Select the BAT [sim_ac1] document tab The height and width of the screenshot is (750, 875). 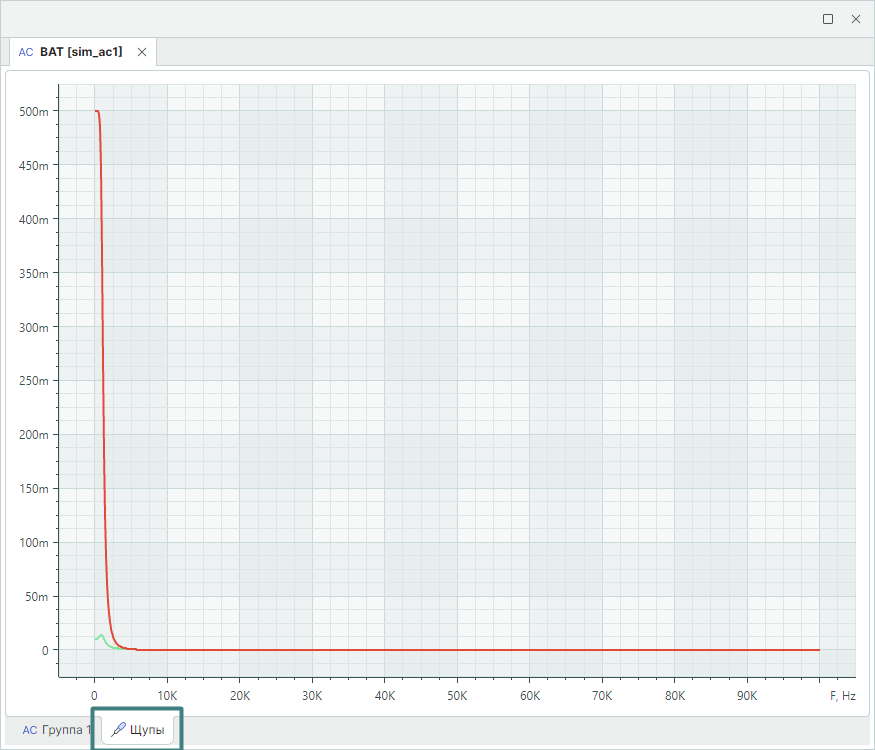[81, 51]
